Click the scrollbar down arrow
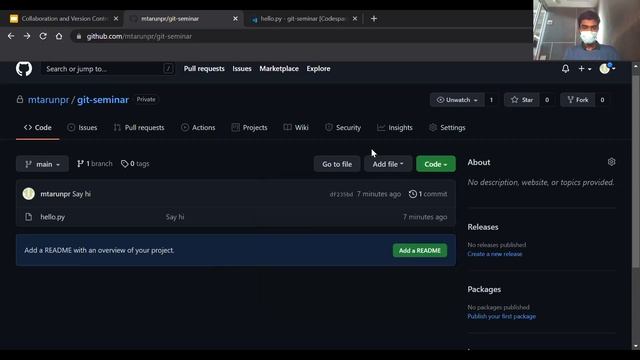 point(636,346)
